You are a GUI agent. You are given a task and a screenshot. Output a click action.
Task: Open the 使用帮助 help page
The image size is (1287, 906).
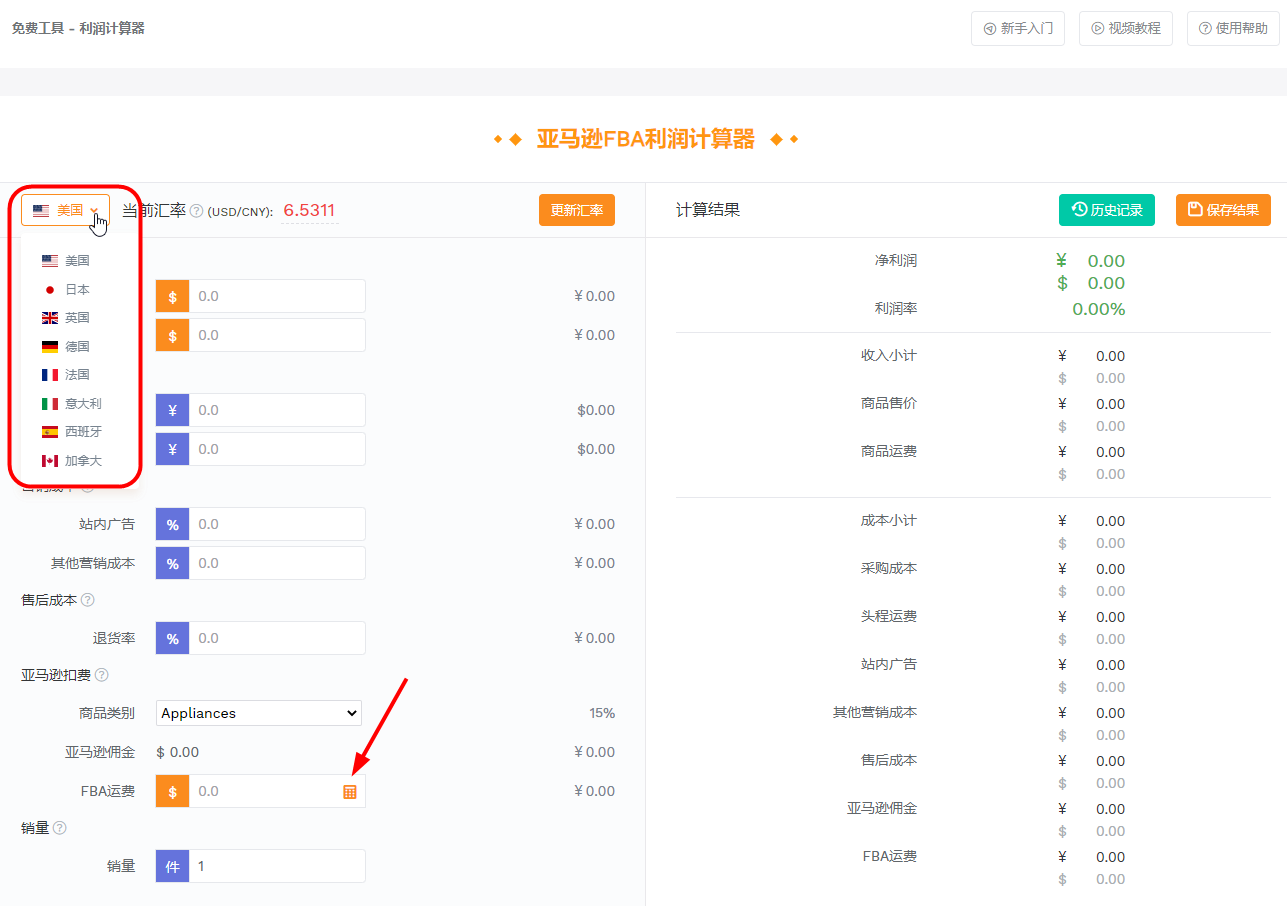pyautogui.click(x=1233, y=28)
